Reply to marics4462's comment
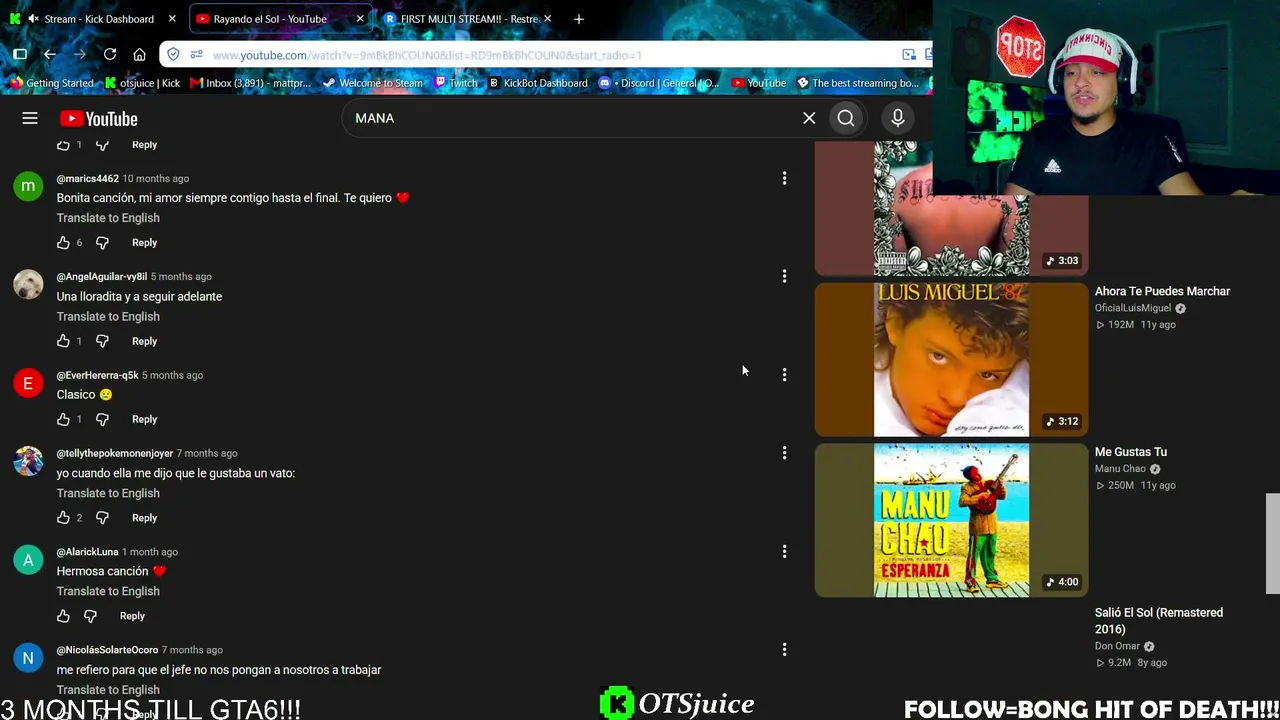Viewport: 1280px width, 720px height. tap(144, 243)
